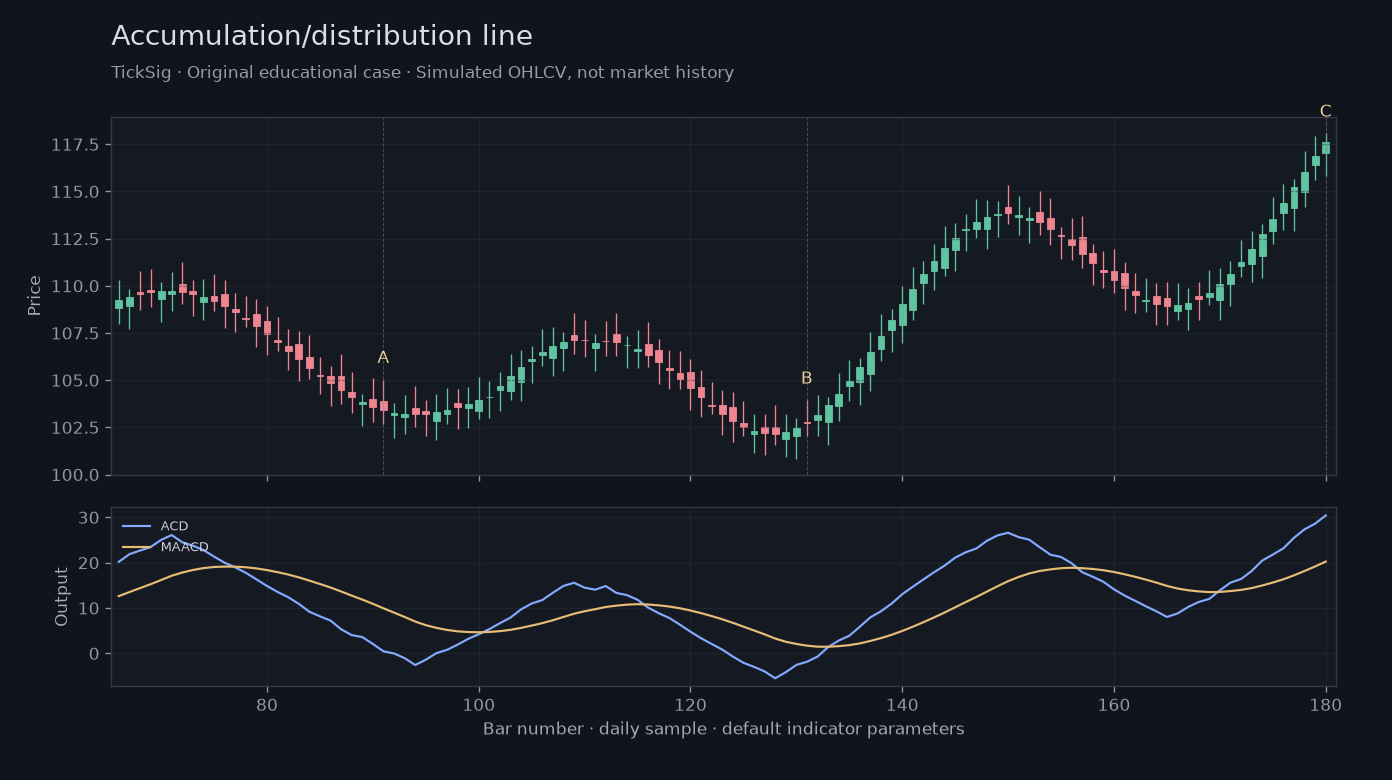Screen dimensions: 1392x780
Task: Click output axis tick 20
Action: click(89, 563)
